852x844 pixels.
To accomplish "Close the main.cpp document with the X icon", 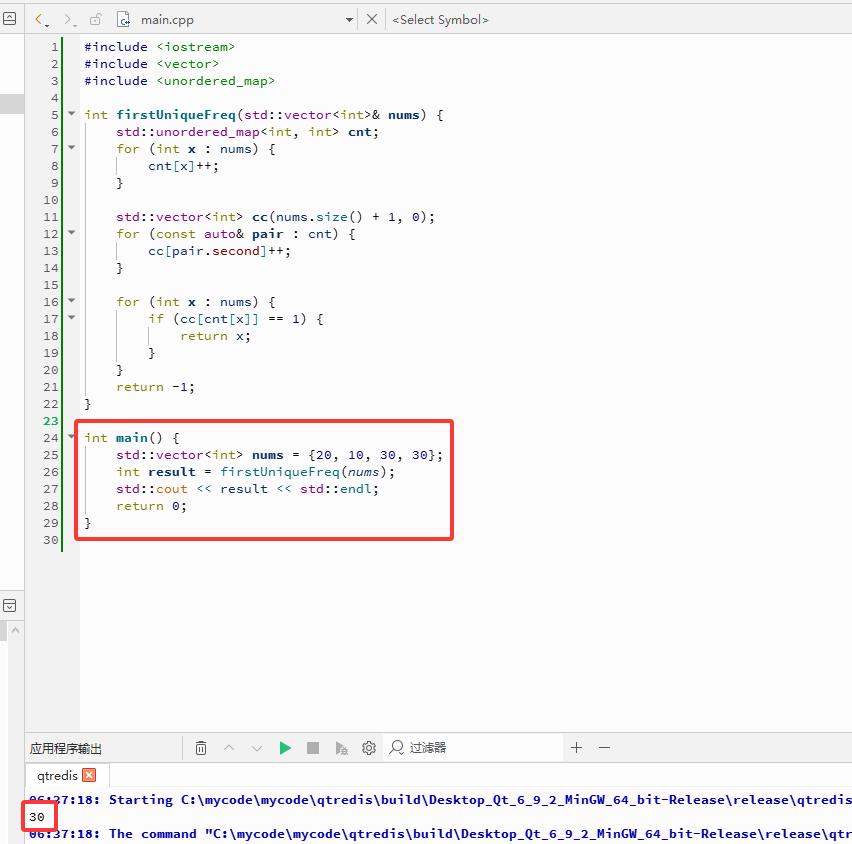I will [372, 20].
